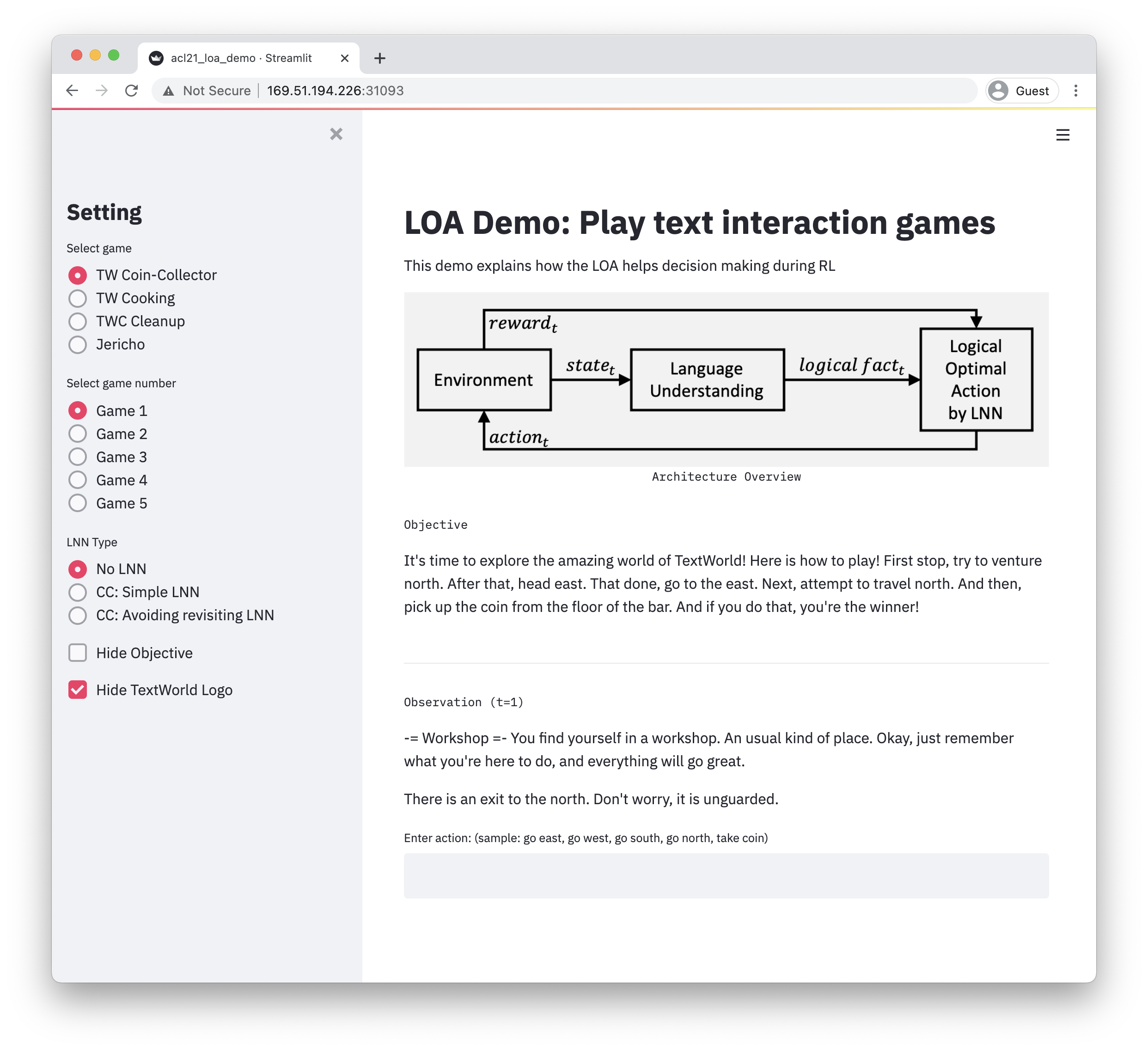1148x1051 pixels.
Task: Select the TW Cooking game
Action: (78, 298)
